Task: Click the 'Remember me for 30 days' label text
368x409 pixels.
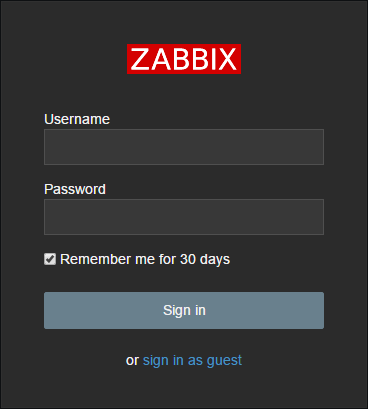Action: click(145, 259)
